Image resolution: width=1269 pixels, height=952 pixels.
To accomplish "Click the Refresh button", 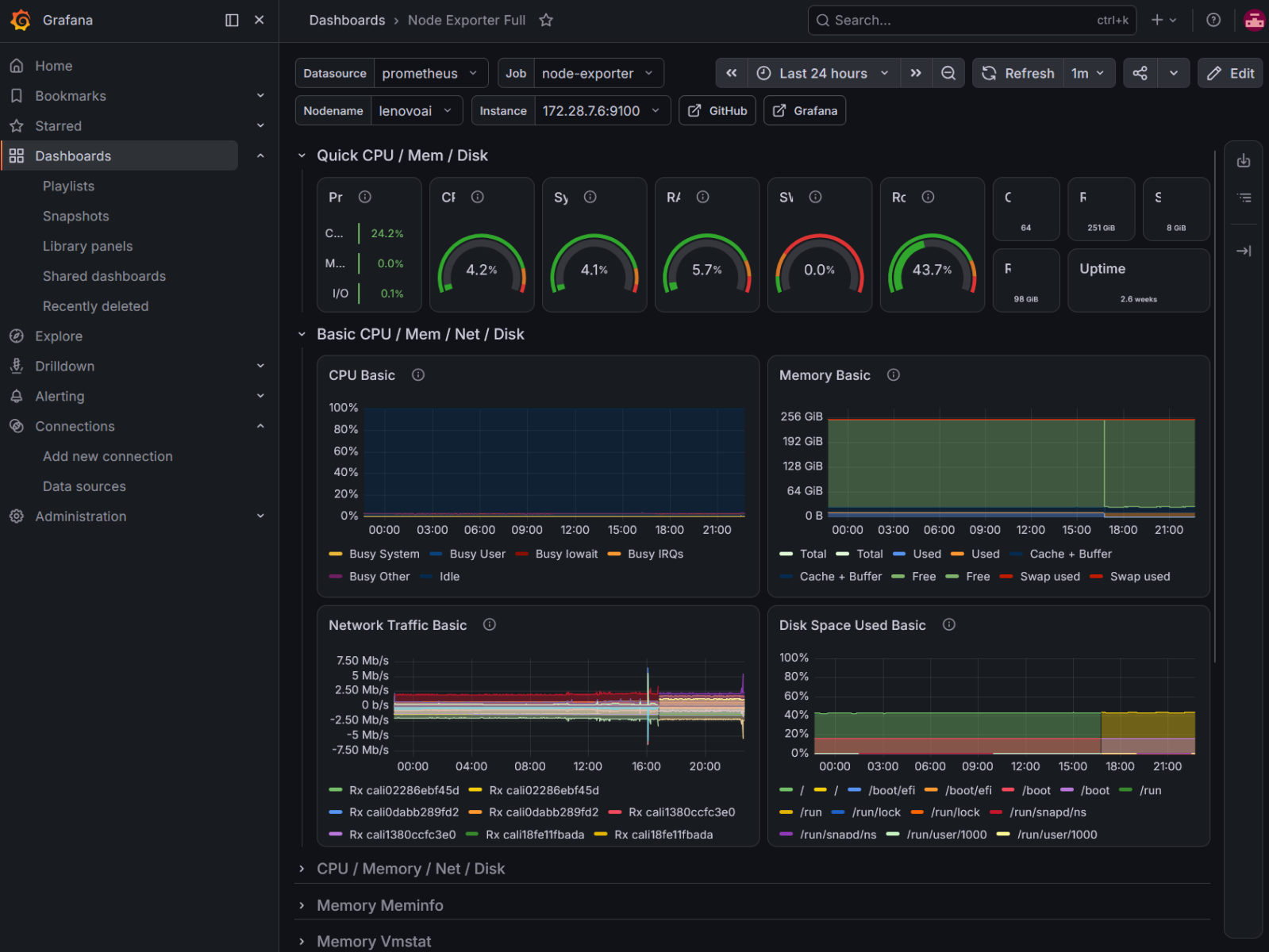I will (x=1018, y=73).
